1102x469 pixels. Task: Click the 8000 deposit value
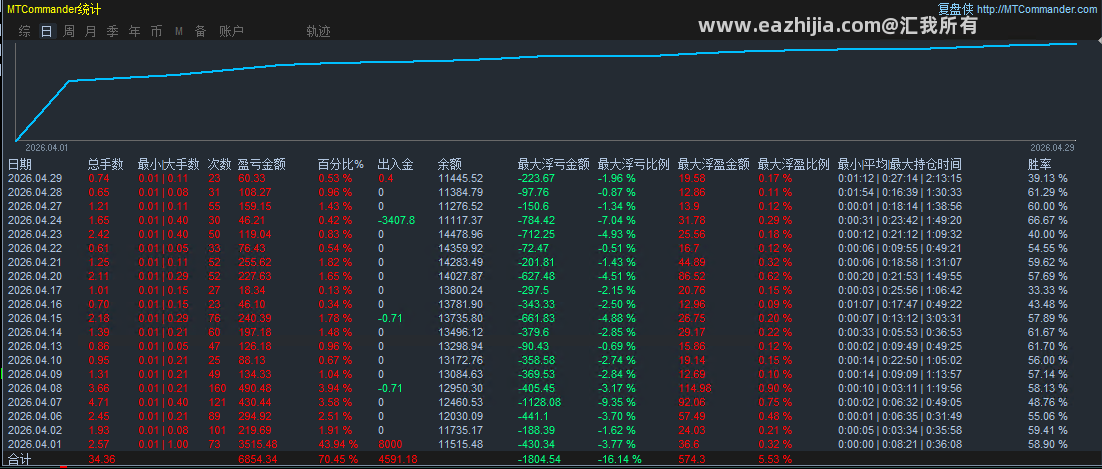[x=391, y=444]
